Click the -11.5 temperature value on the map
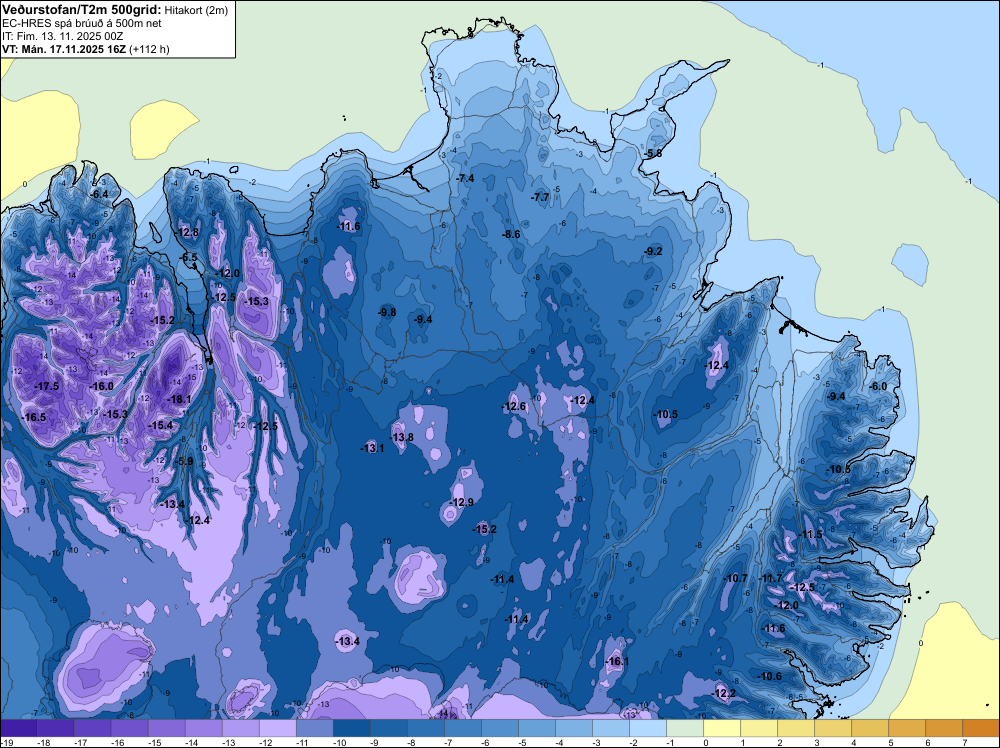The image size is (1000, 748). 811,534
